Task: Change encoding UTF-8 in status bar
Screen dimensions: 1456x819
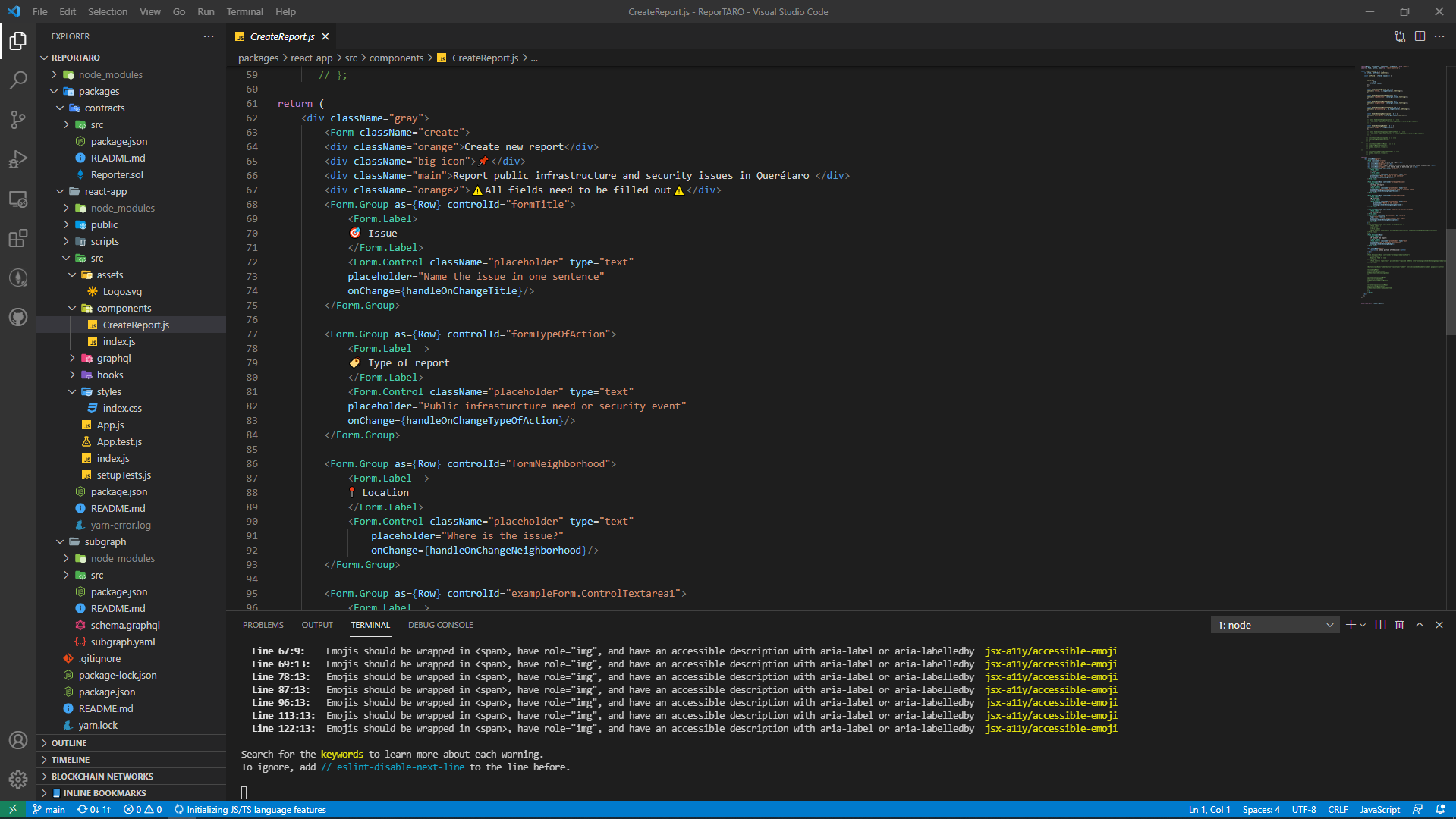Action: click(1303, 809)
